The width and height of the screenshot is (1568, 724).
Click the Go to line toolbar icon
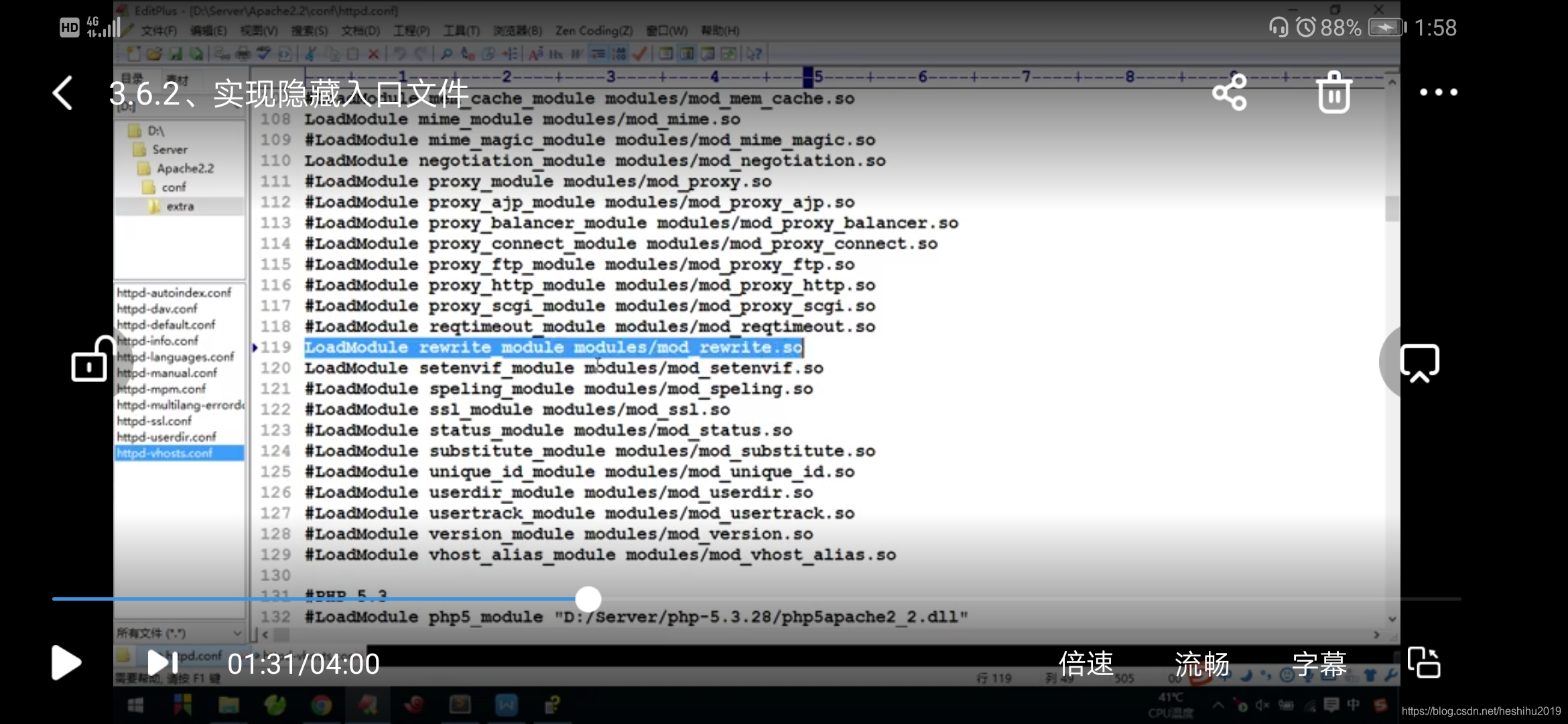click(x=510, y=54)
